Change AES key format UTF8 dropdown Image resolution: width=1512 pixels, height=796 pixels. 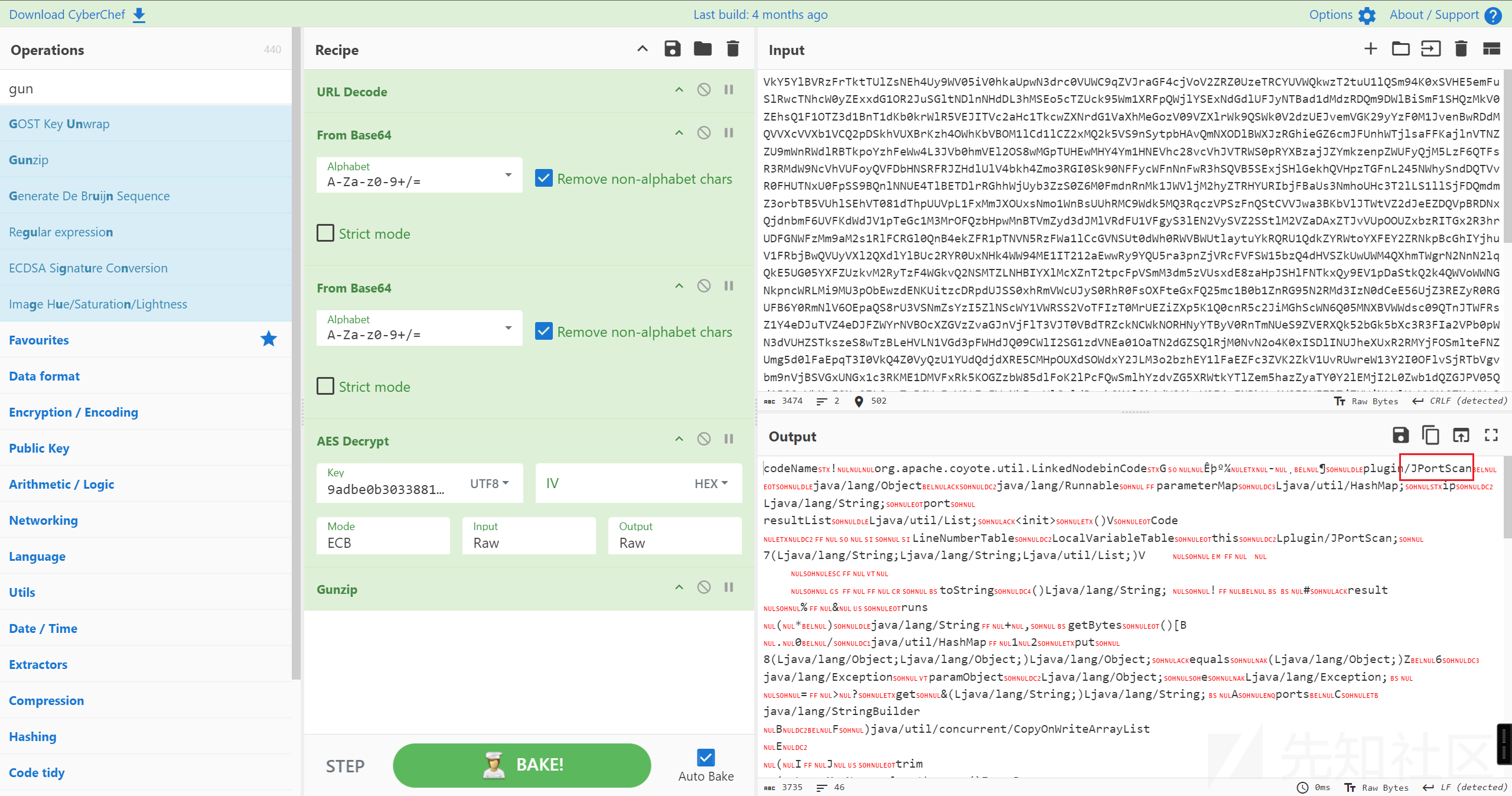(490, 483)
